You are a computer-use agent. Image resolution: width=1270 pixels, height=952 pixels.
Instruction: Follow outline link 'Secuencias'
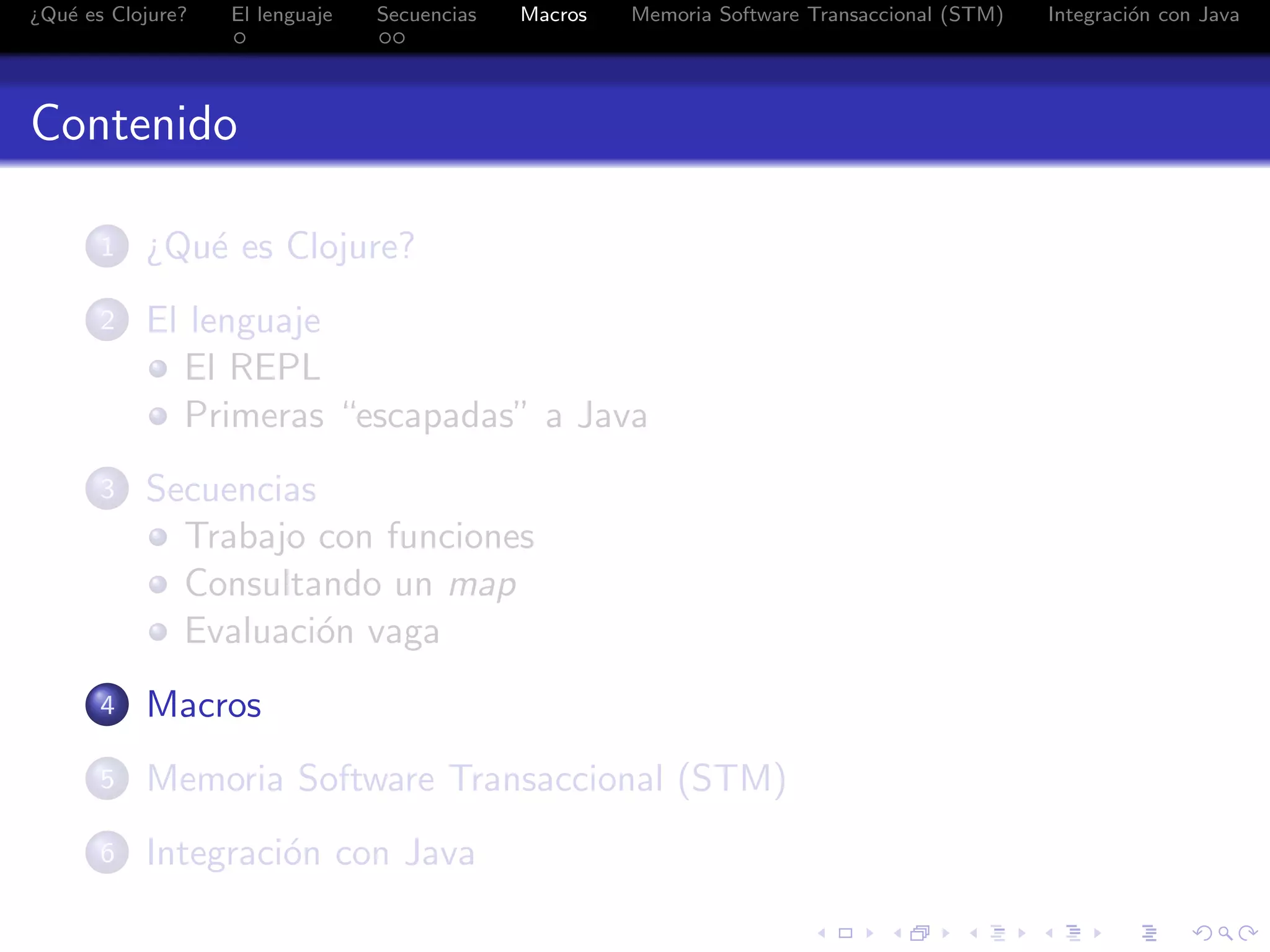(231, 489)
